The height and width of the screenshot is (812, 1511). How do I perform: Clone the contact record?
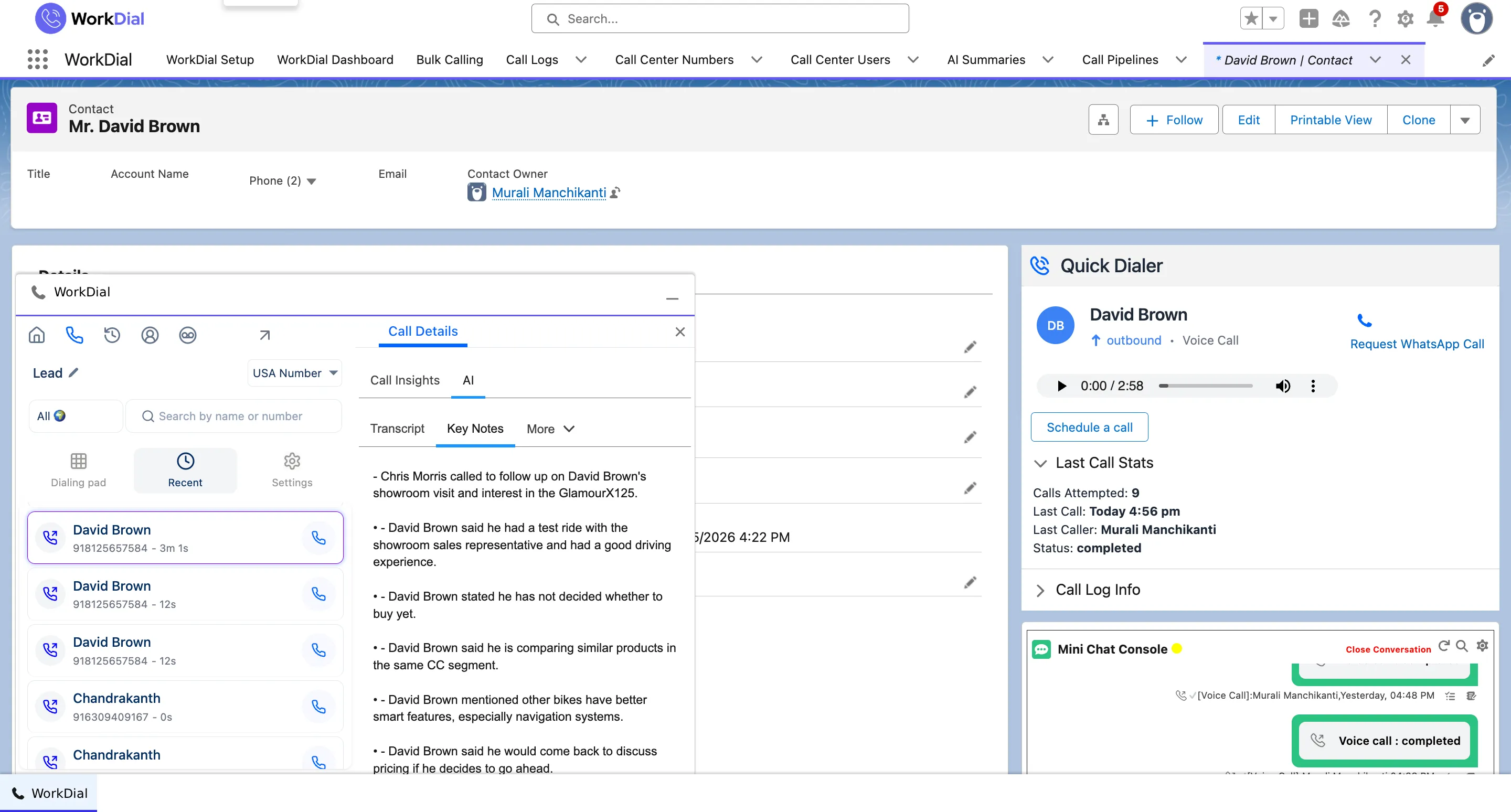(x=1418, y=120)
